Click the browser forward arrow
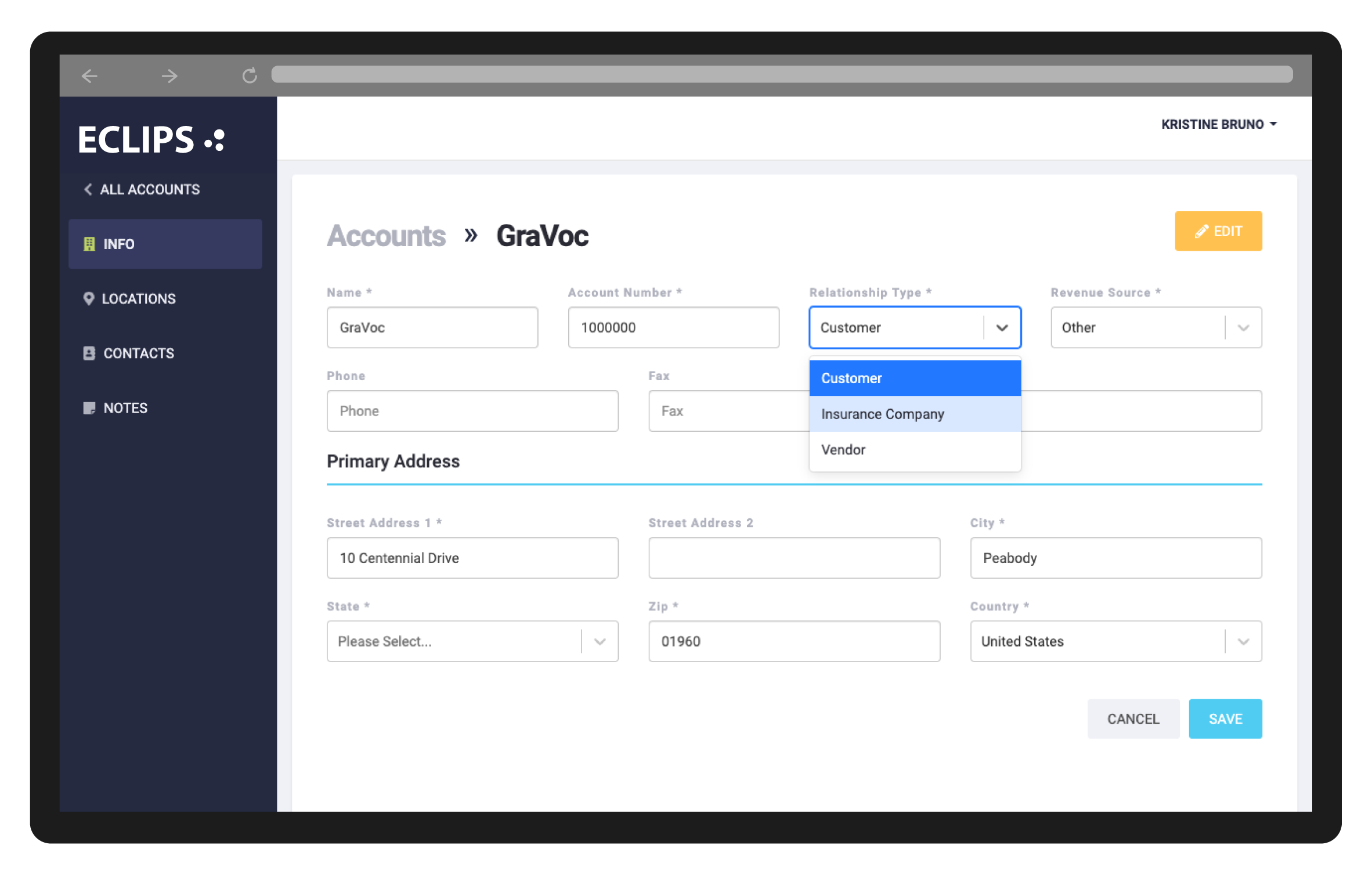1372x874 pixels. point(169,75)
